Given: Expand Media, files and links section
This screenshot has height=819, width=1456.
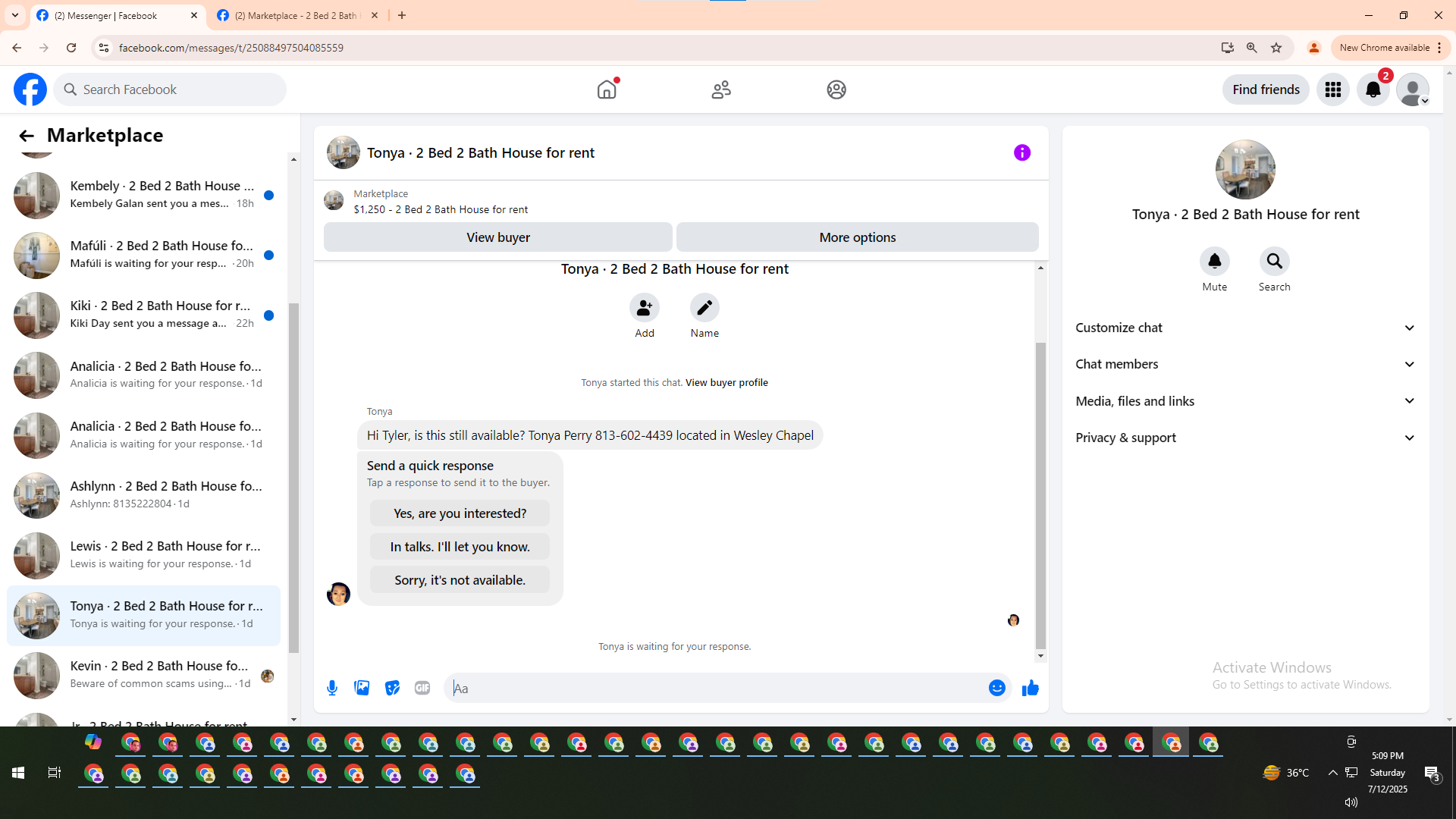Looking at the screenshot, I should coord(1245,401).
